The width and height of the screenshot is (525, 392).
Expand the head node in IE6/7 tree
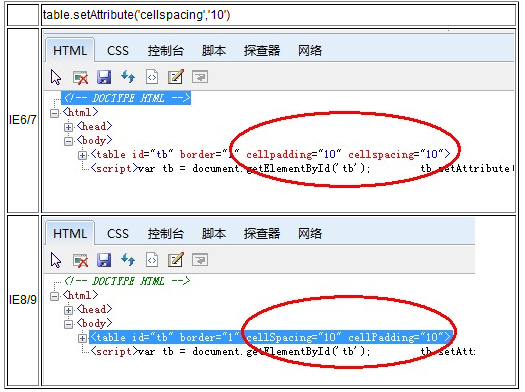tap(68, 127)
